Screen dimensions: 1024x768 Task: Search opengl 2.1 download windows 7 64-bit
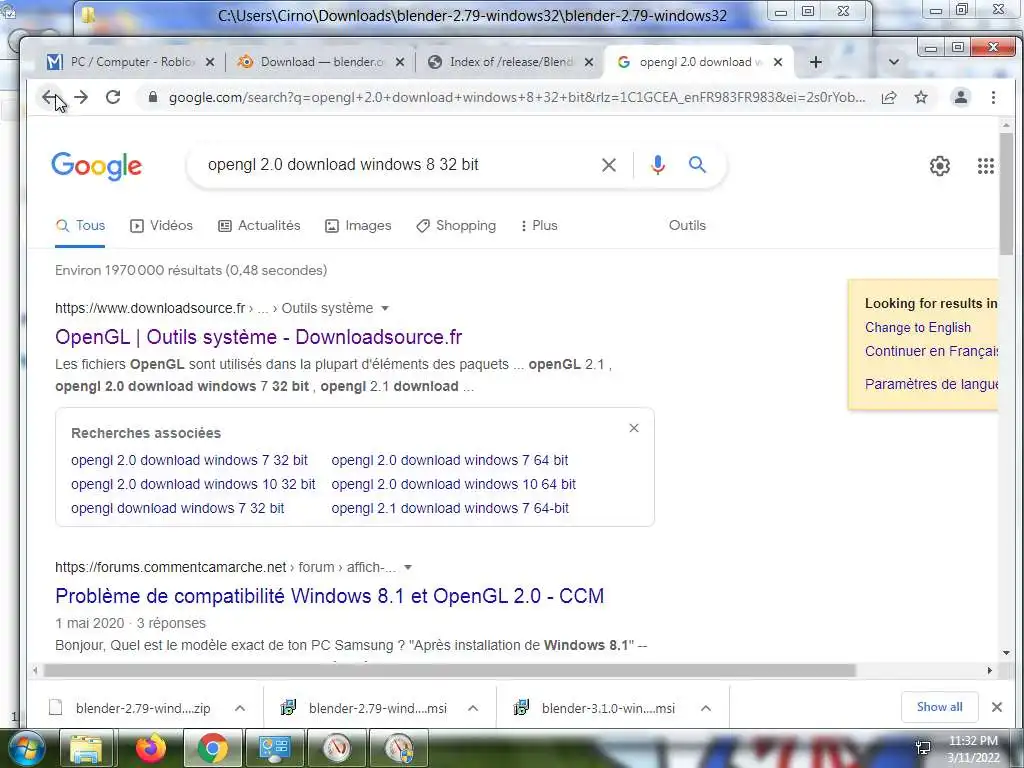coord(449,508)
